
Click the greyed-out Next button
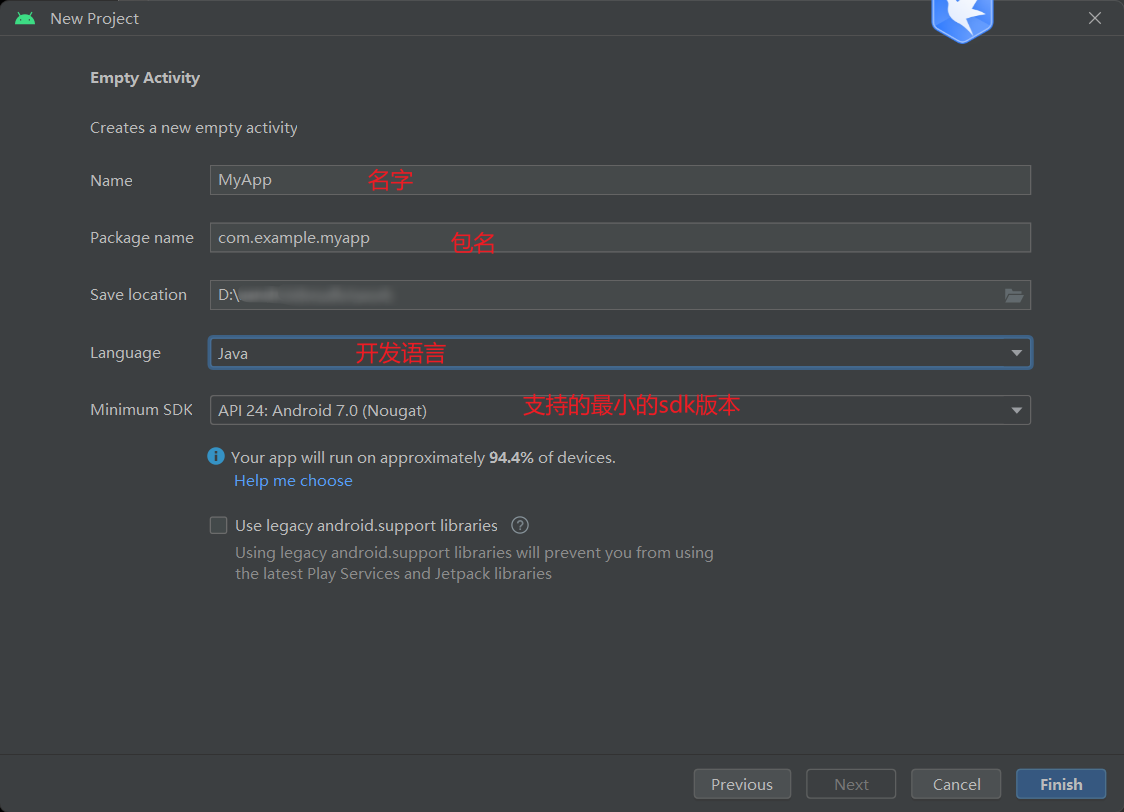[x=851, y=784]
